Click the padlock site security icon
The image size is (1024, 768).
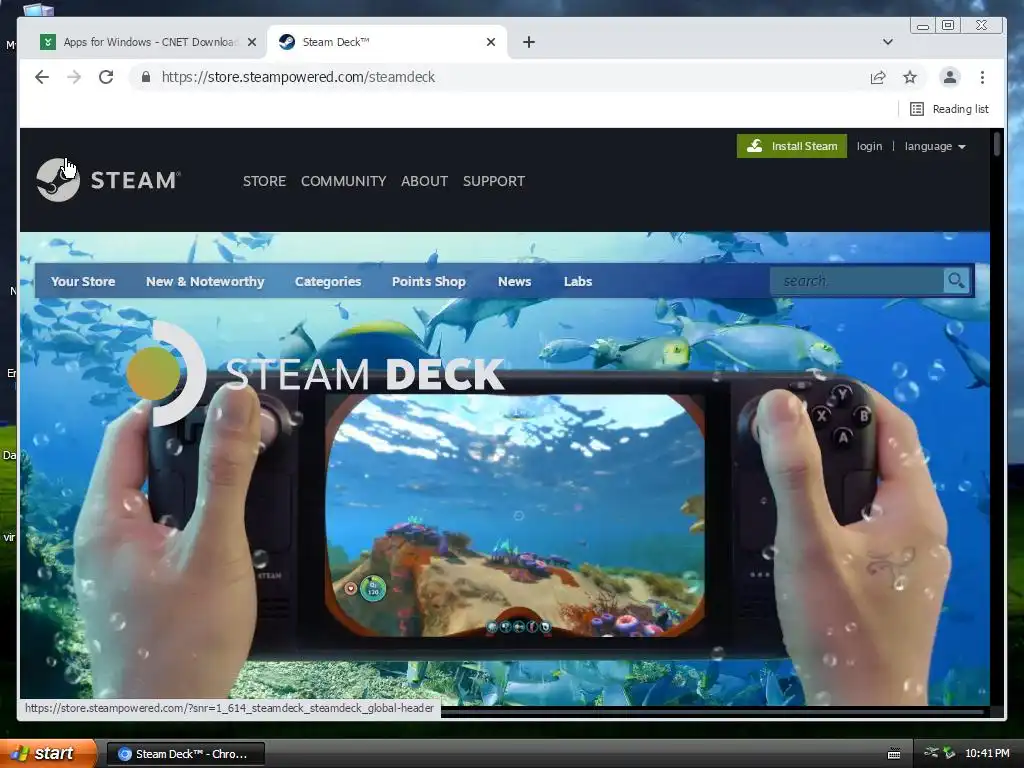coord(146,77)
